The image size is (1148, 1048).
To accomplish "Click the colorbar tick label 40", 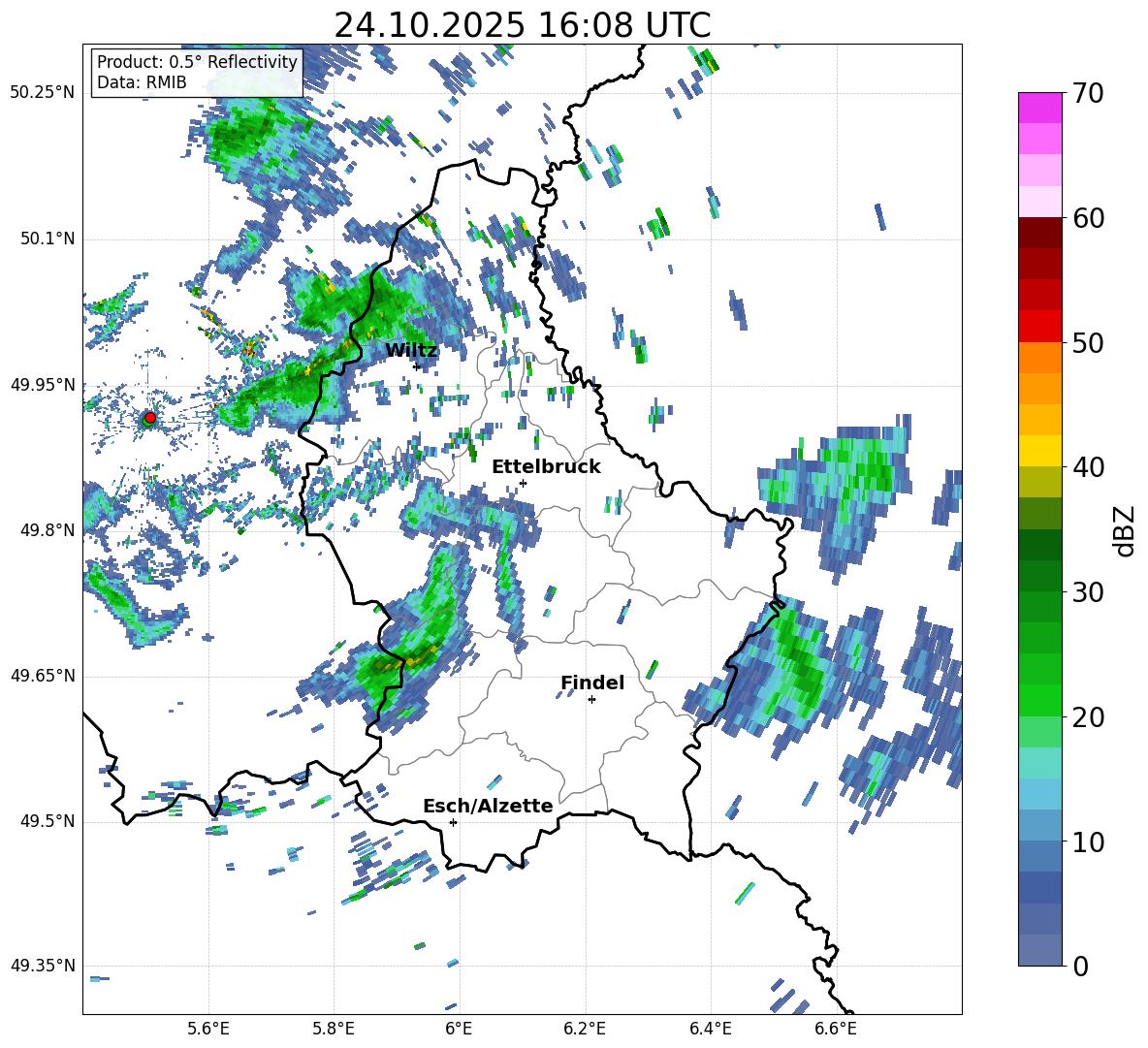I will 1088,467.
